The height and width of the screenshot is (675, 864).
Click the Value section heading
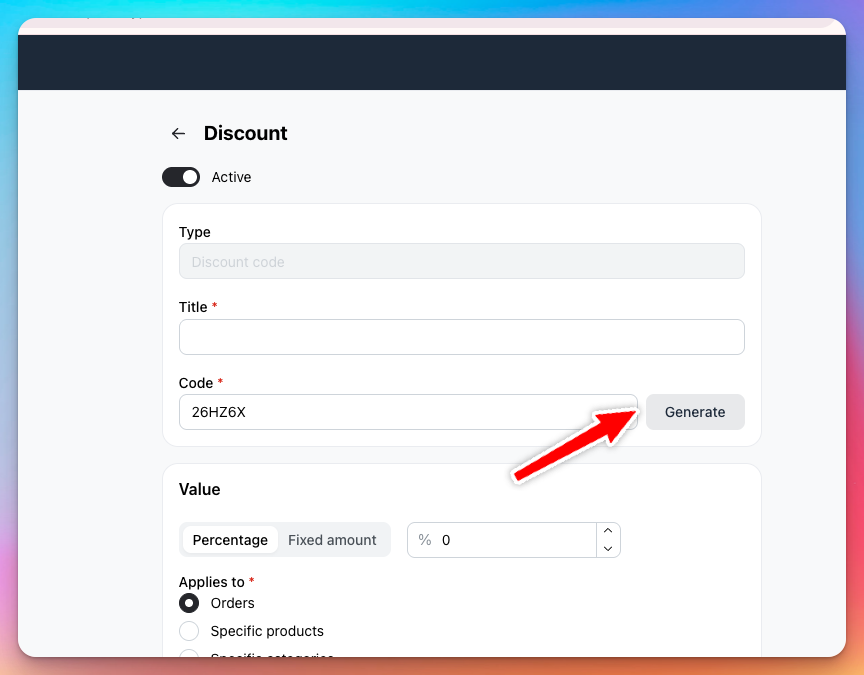[x=200, y=489]
